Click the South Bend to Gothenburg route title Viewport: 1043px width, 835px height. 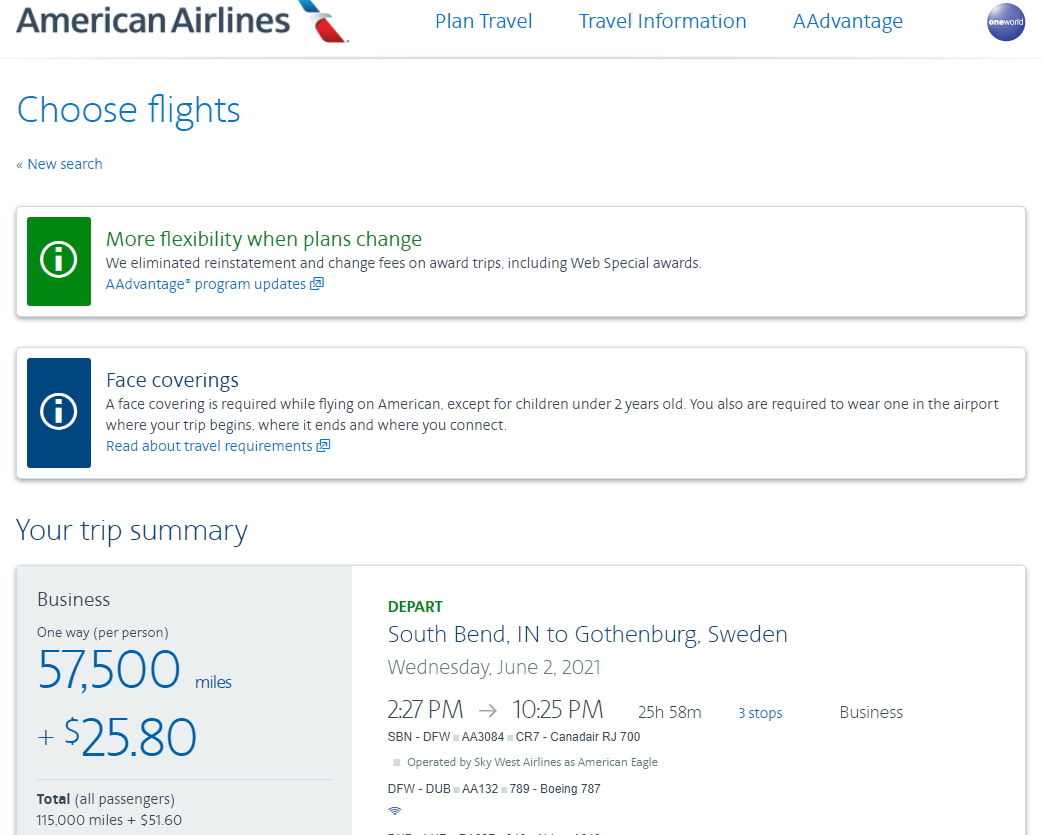pos(587,634)
